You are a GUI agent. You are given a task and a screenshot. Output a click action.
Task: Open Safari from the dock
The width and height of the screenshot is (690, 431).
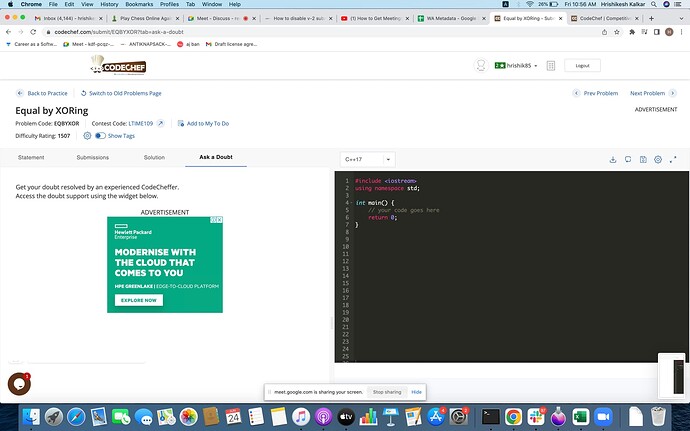[x=76, y=416]
